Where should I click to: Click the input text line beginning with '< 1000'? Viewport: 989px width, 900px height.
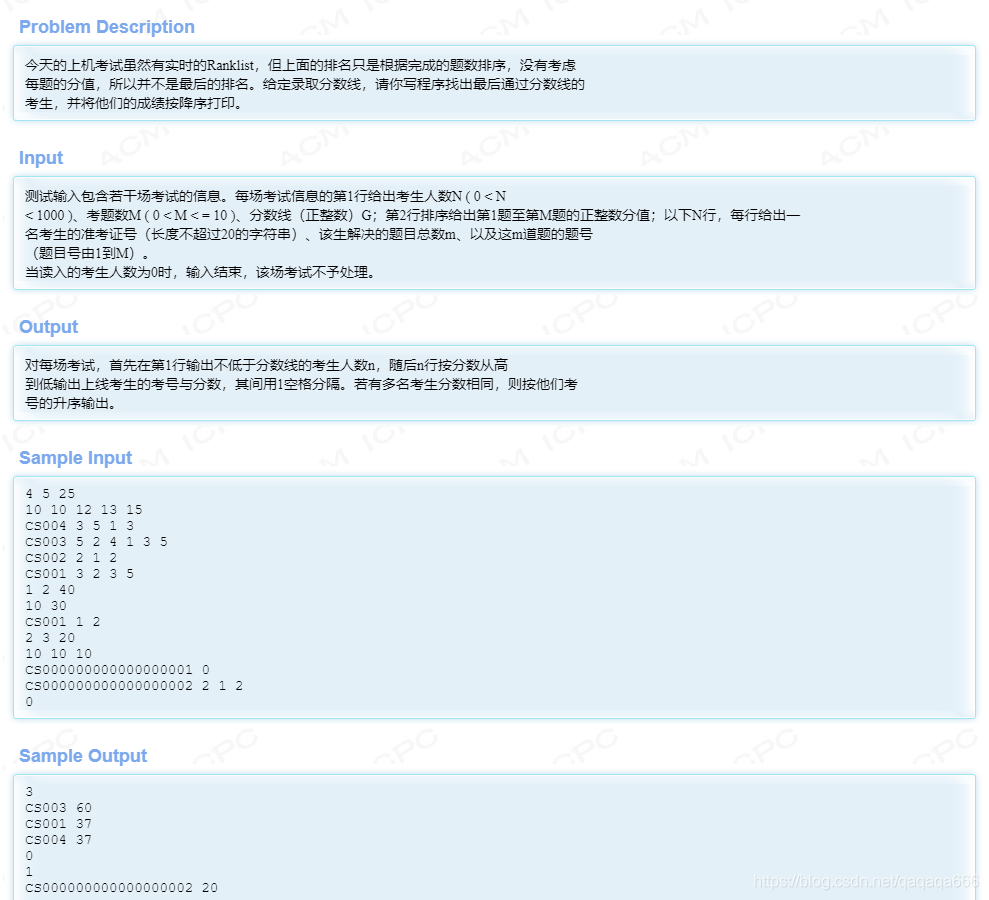pyautogui.click(x=413, y=215)
